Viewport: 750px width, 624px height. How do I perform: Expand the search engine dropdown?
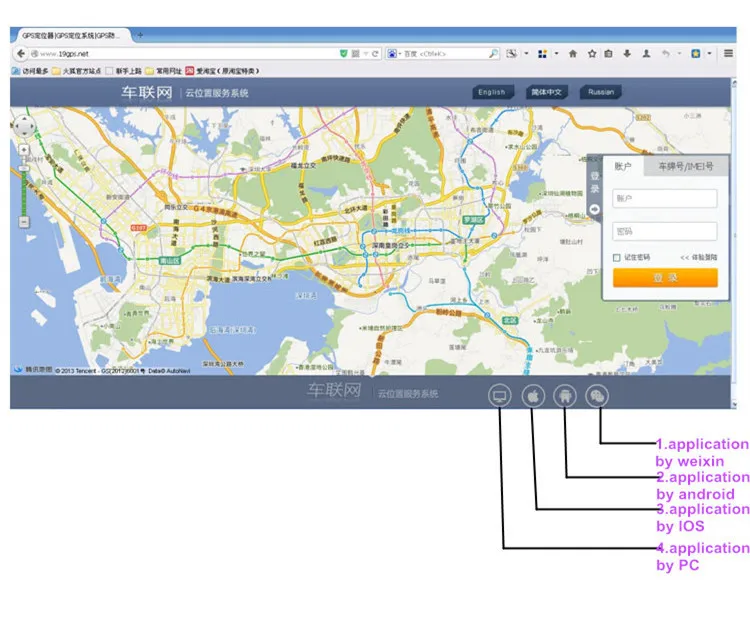398,53
